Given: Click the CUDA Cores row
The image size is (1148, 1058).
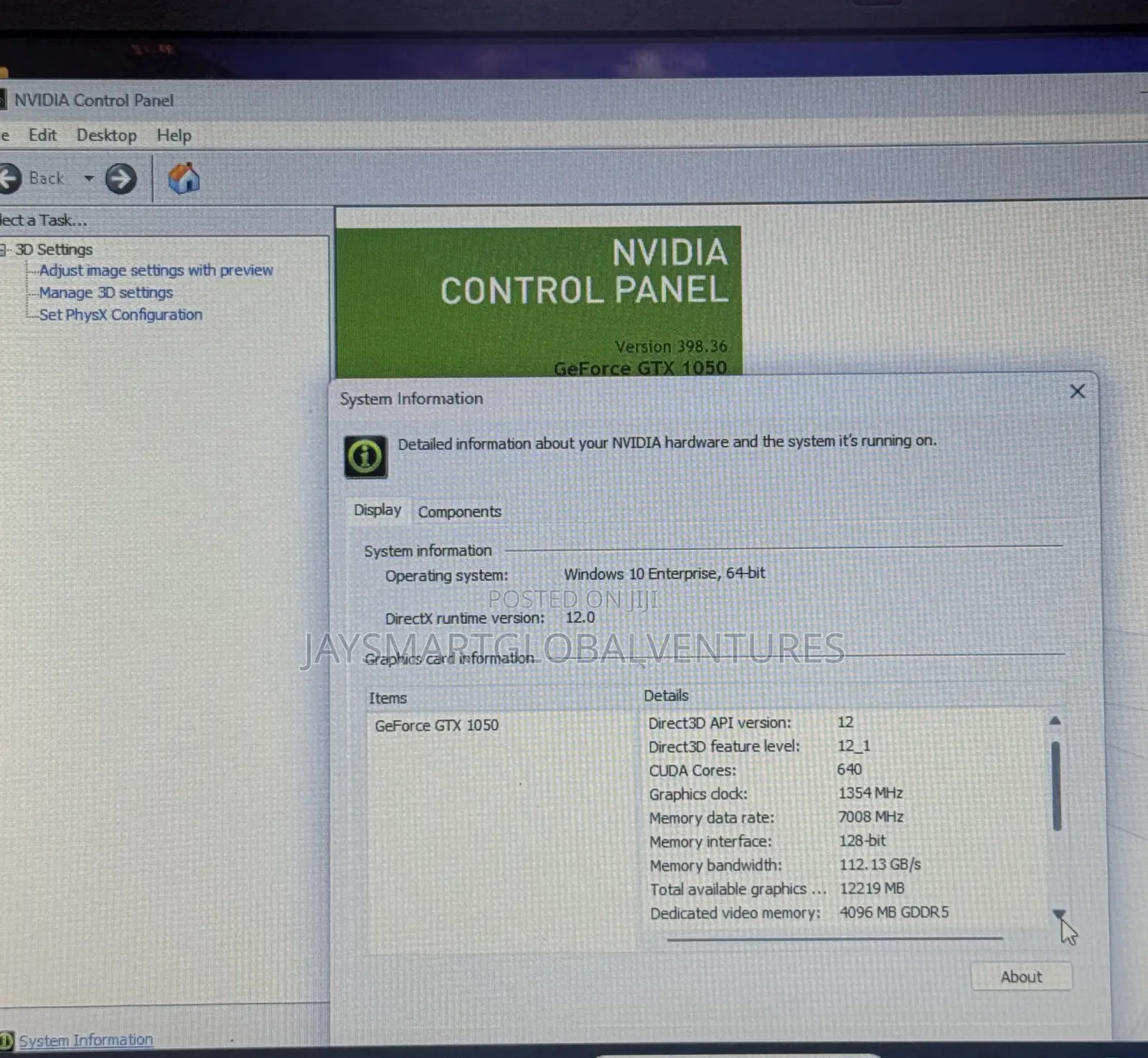Looking at the screenshot, I should click(756, 770).
